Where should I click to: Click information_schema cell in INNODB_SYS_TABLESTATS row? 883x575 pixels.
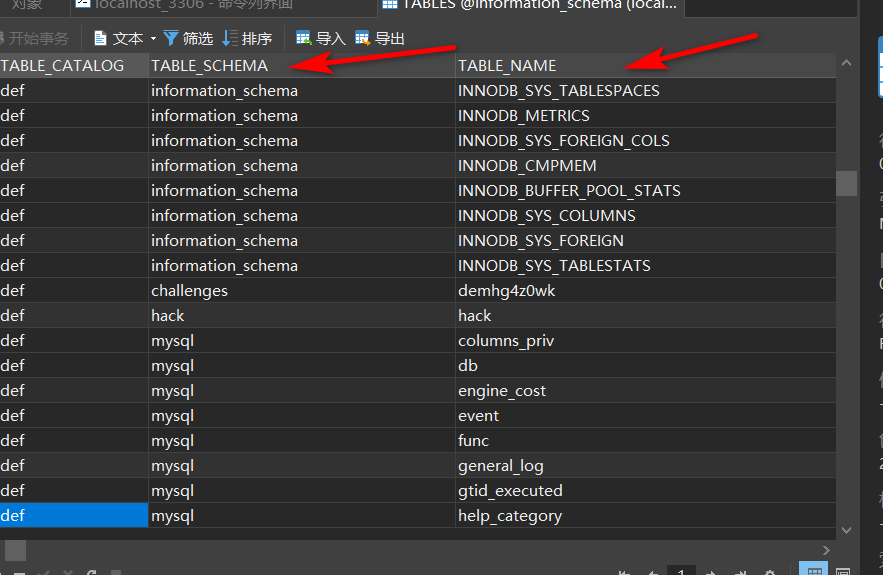[x=302, y=265]
